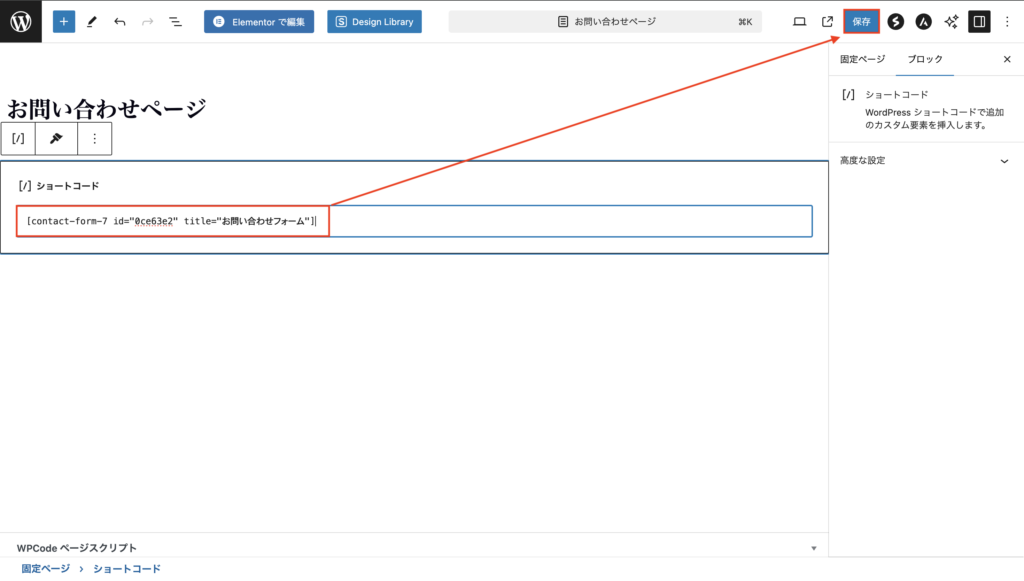Switch to the ブロック tab
This screenshot has width=1024, height=581.
pos(924,60)
